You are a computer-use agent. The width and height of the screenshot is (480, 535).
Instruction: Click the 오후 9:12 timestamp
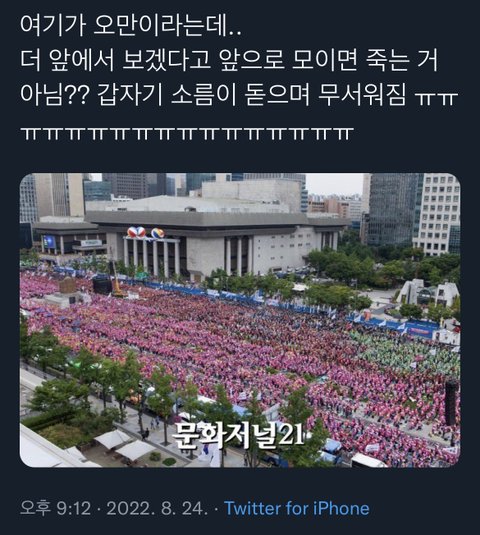coord(56,508)
